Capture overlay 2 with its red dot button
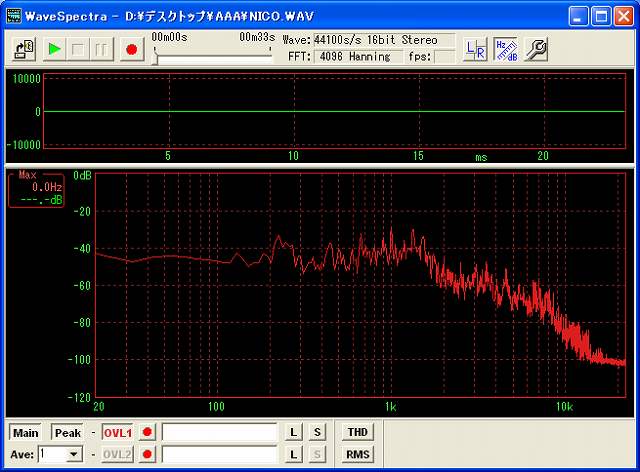Screen dimensions: 640x472 (147, 454)
